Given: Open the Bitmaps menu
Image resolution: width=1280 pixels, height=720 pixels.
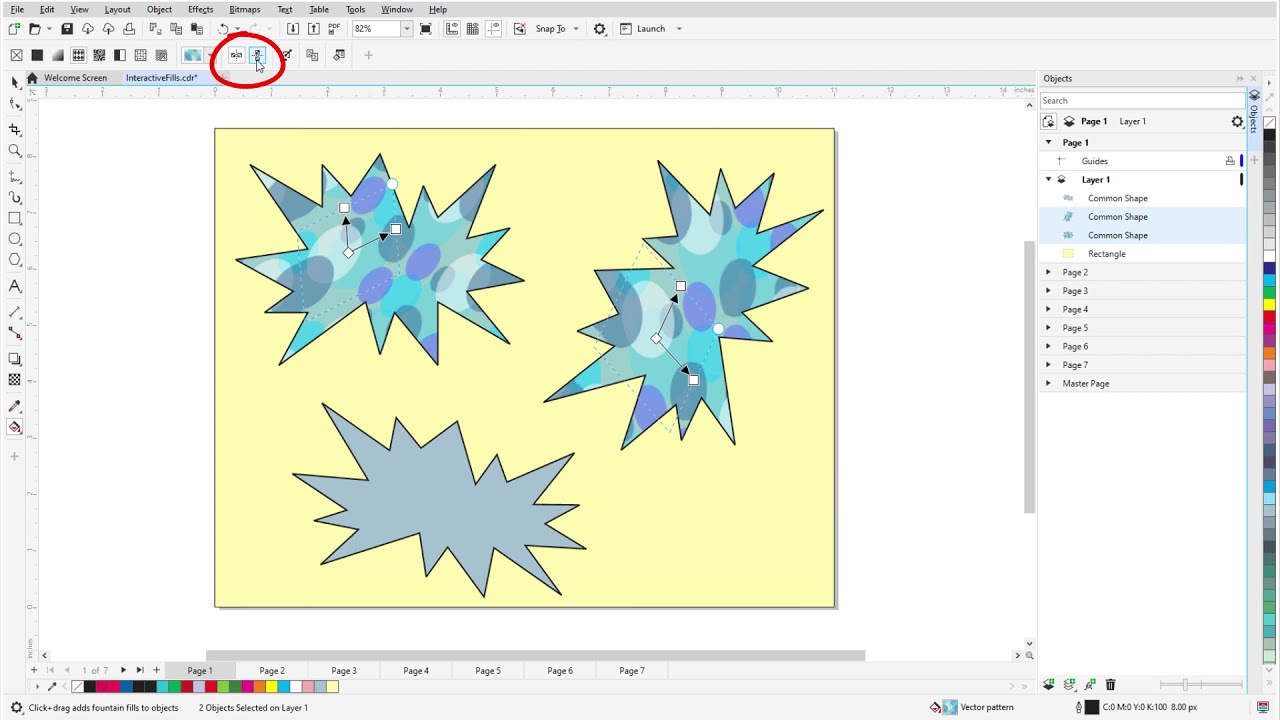Looking at the screenshot, I should (x=244, y=9).
